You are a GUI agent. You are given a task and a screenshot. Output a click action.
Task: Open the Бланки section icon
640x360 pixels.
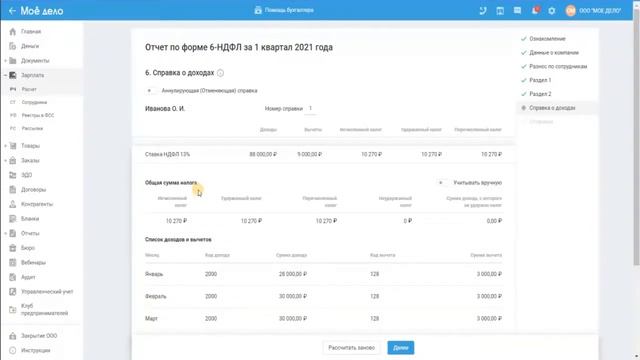13,219
